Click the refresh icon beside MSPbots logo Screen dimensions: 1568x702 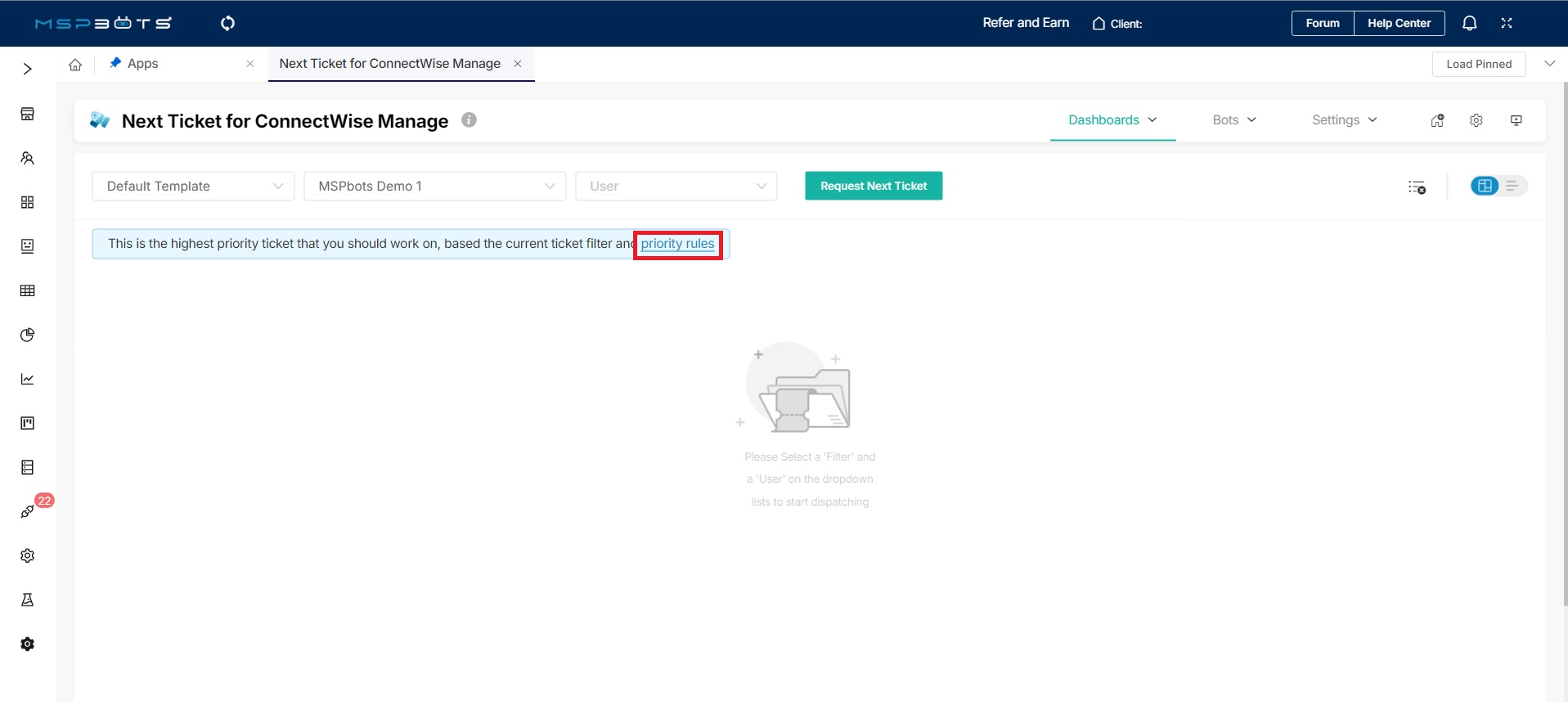tap(227, 23)
